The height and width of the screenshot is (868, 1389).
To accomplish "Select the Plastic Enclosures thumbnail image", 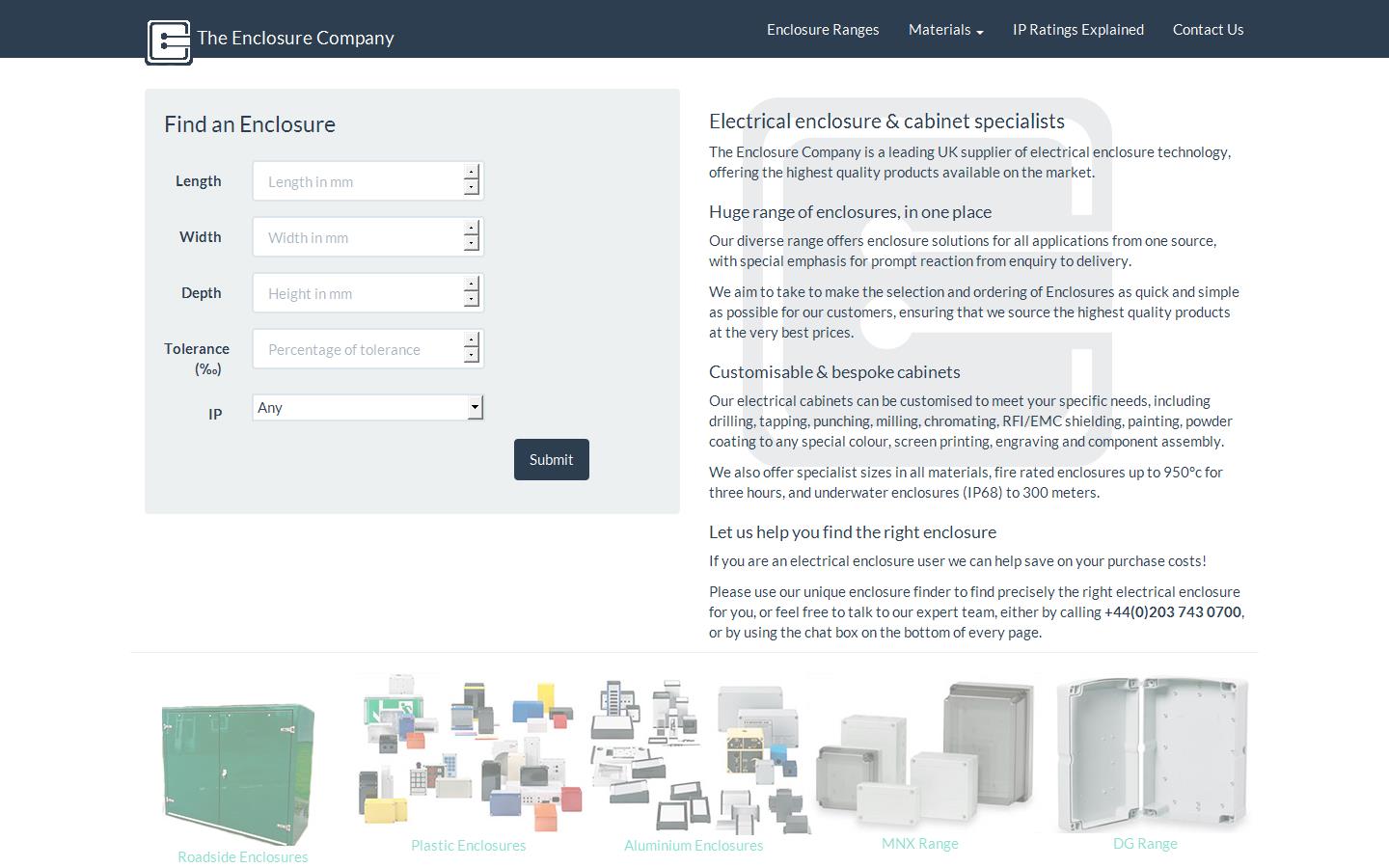I will pos(469,755).
